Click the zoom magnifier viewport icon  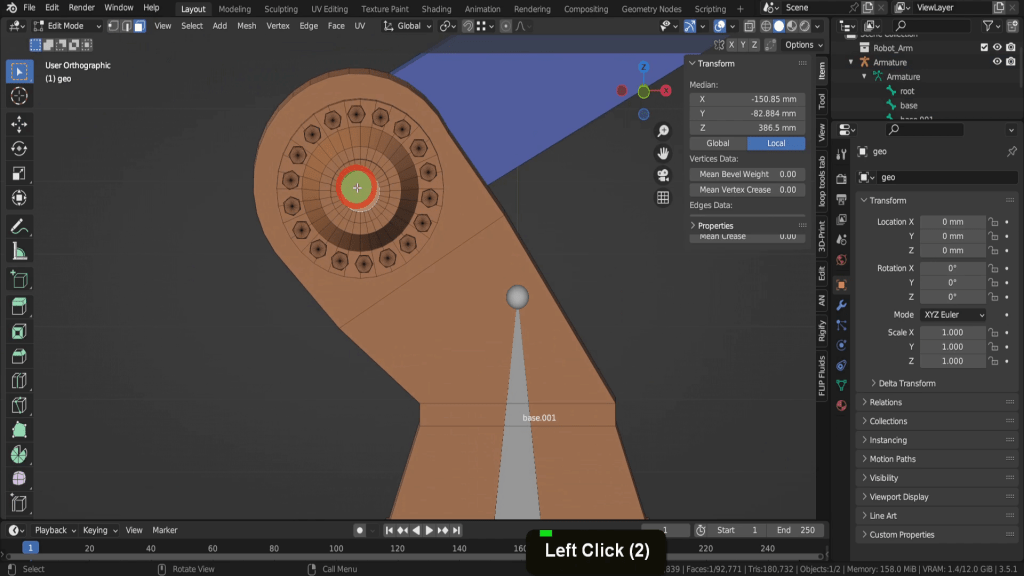click(662, 132)
